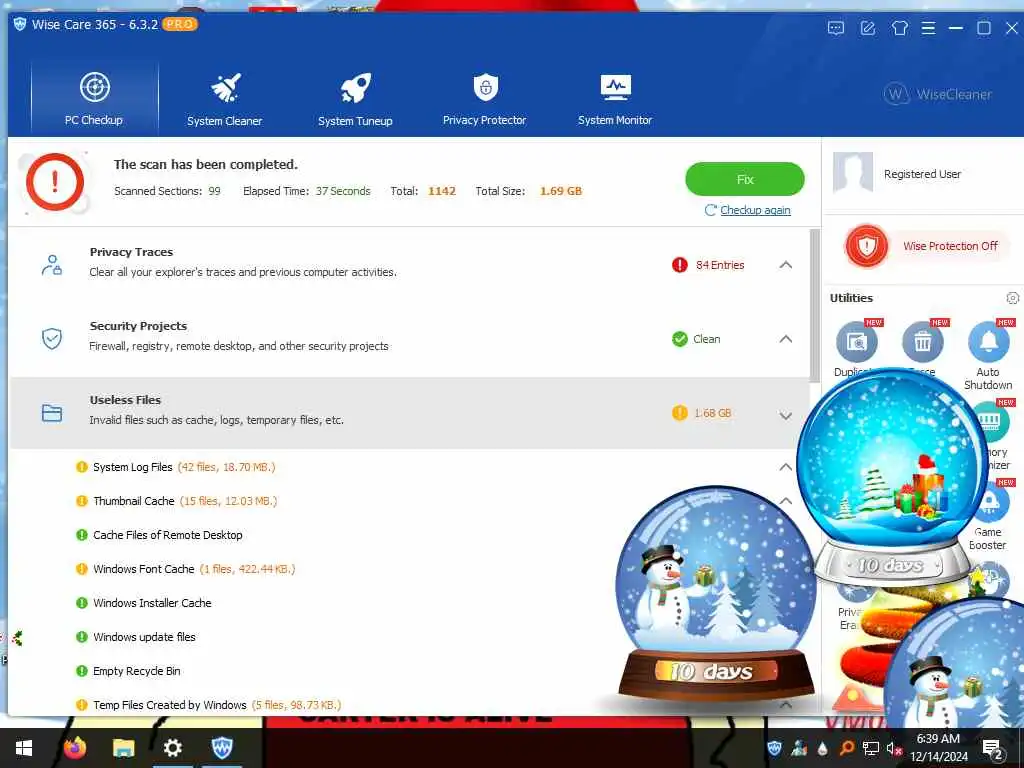Open the Utilities settings gear
Viewport: 1024px width, 768px height.
coord(1012,298)
